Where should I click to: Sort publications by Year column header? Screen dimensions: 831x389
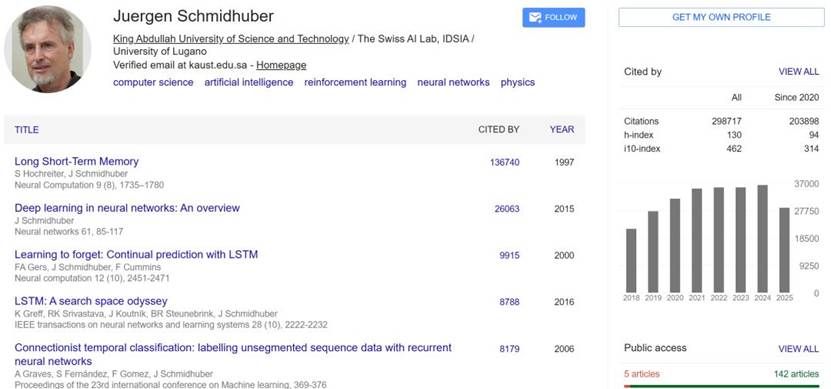pyautogui.click(x=562, y=129)
